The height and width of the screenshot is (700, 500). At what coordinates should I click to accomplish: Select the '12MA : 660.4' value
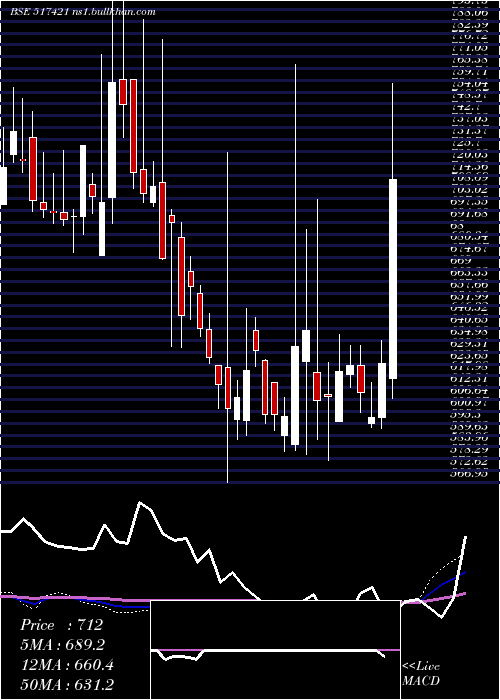click(67, 665)
